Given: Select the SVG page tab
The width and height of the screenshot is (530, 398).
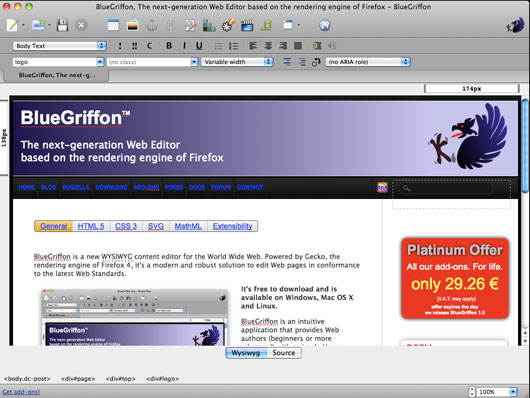Looking at the screenshot, I should point(156,226).
